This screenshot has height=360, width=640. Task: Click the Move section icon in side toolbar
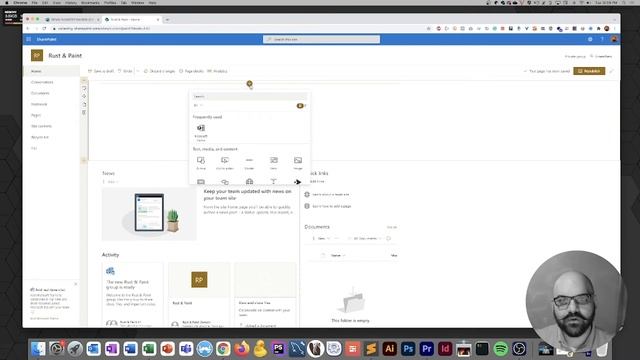84,96
